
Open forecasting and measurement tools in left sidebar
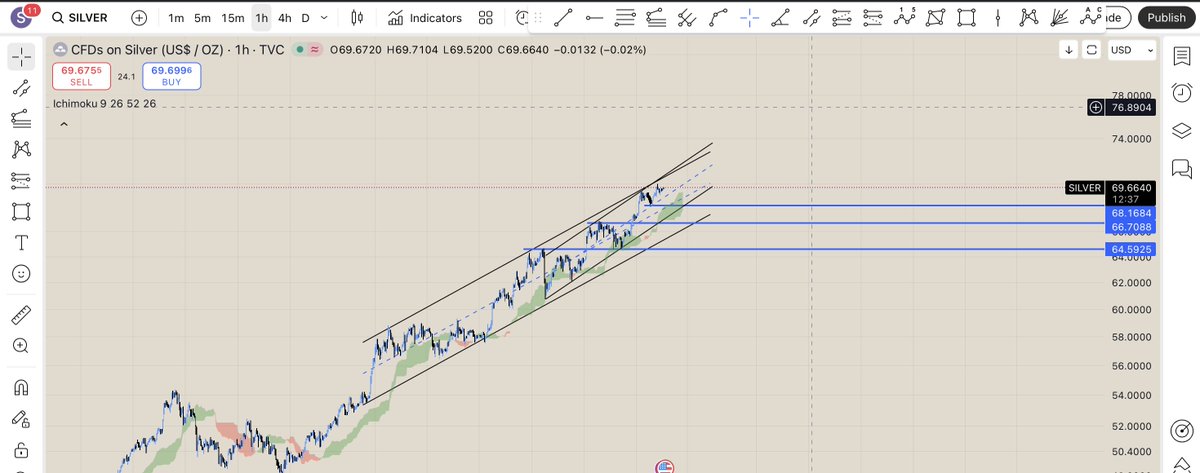[x=21, y=181]
